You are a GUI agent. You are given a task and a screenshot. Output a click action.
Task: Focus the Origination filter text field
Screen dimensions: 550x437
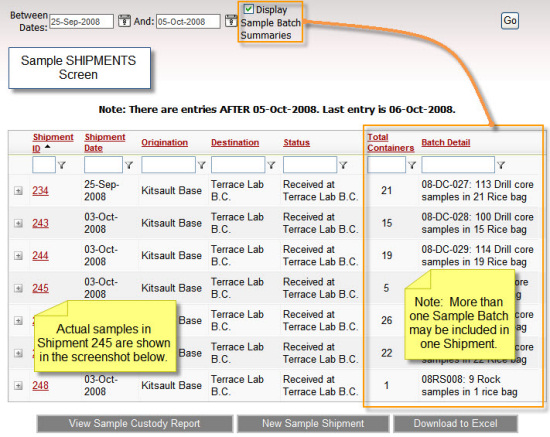click(168, 165)
